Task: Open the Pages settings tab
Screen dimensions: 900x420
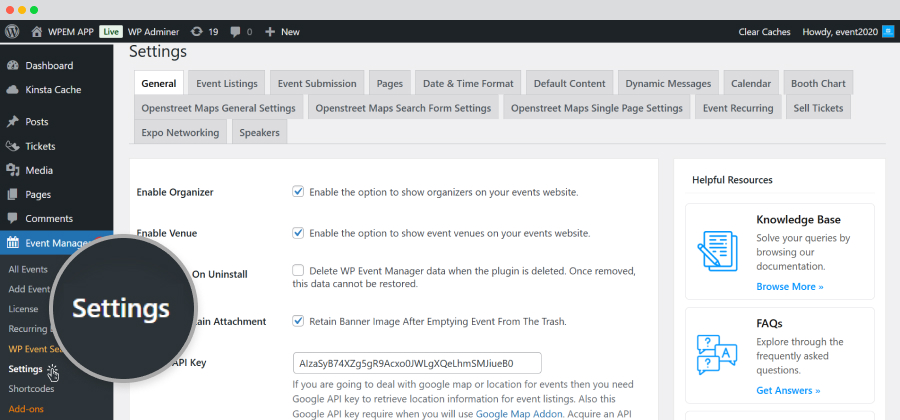Action: tap(390, 83)
